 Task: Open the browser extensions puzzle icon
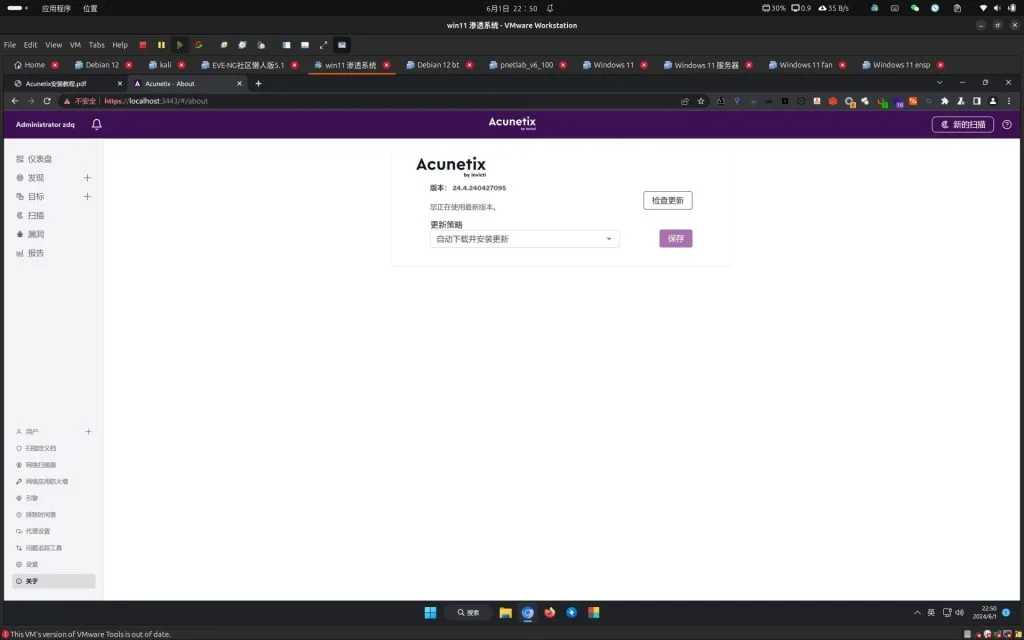944,101
